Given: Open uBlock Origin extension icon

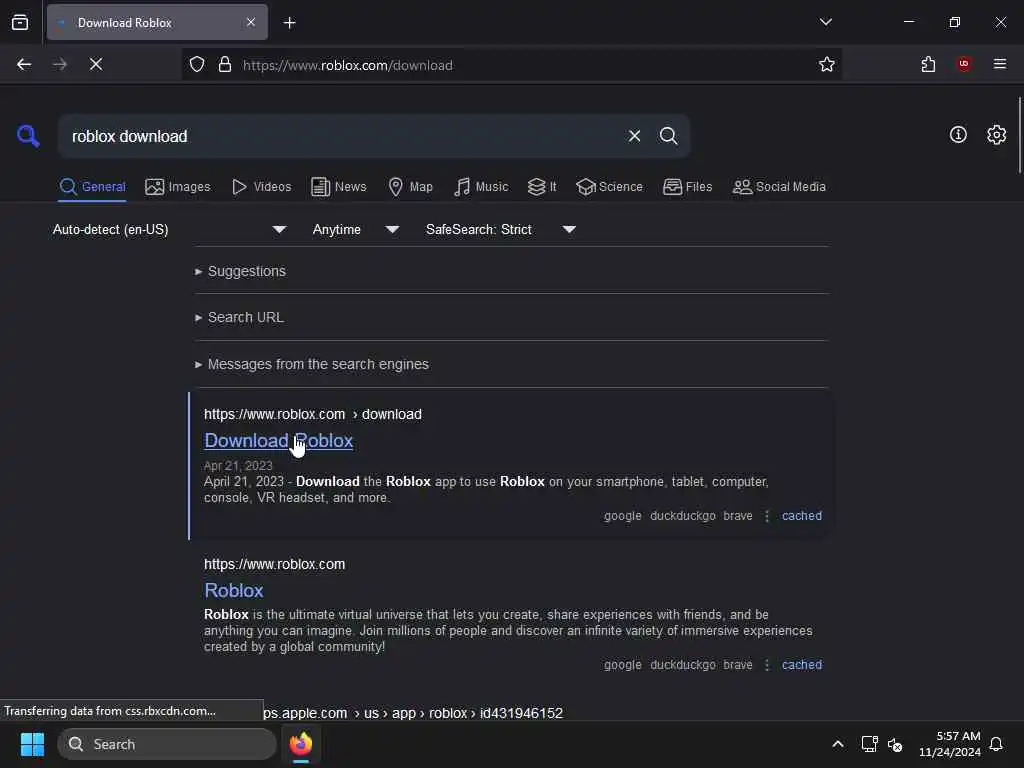Looking at the screenshot, I should [964, 64].
